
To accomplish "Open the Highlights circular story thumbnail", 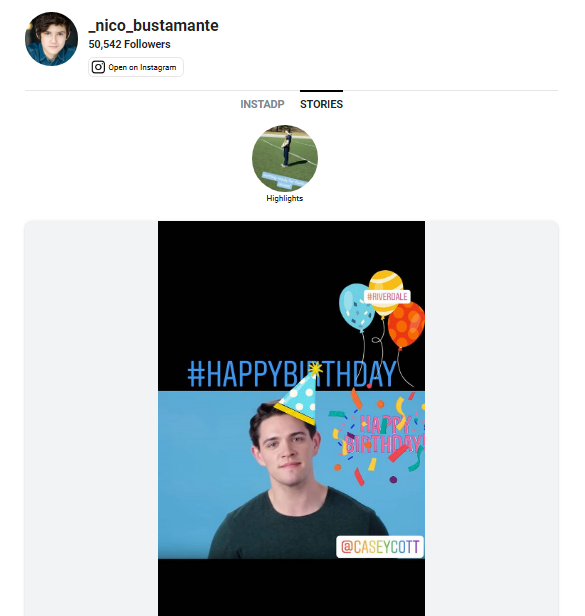I will 285,158.
